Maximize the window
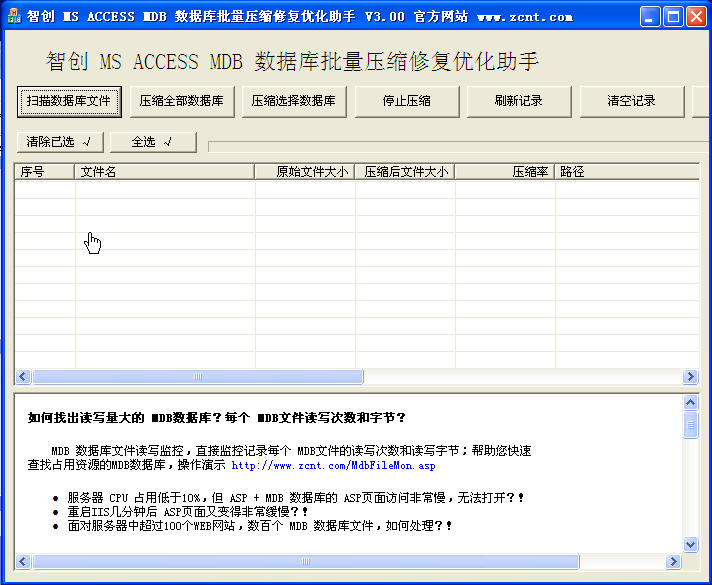Viewport: 712px width, 585px height. tap(673, 17)
